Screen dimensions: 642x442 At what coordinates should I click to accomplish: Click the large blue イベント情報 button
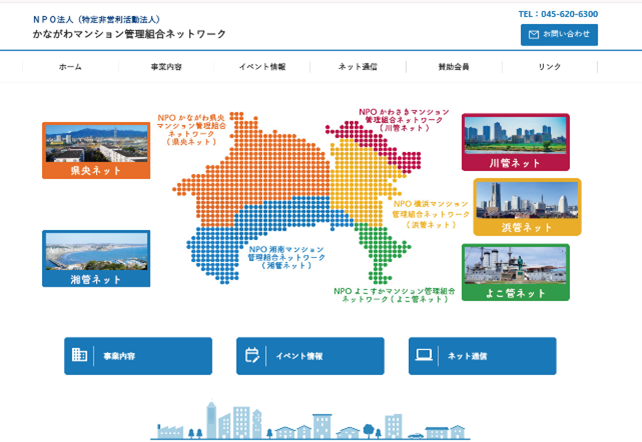[310, 356]
